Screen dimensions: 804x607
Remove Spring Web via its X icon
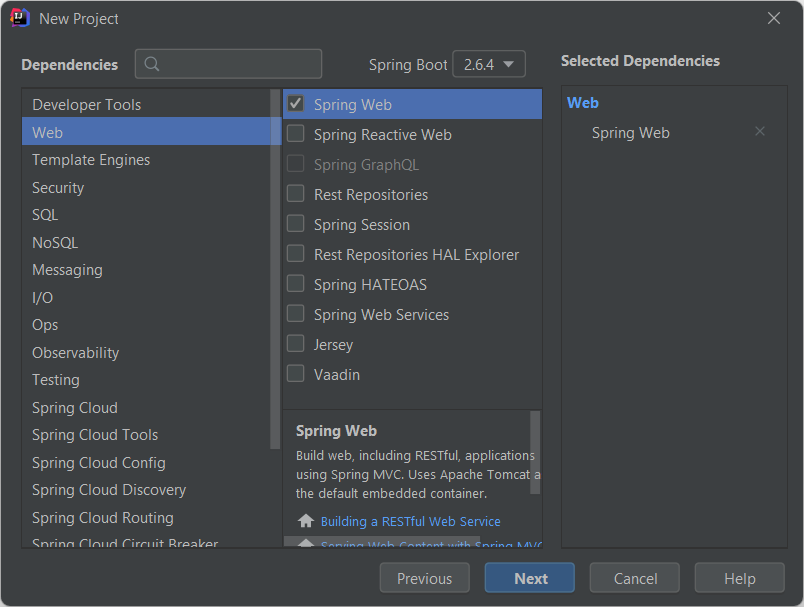pyautogui.click(x=759, y=131)
